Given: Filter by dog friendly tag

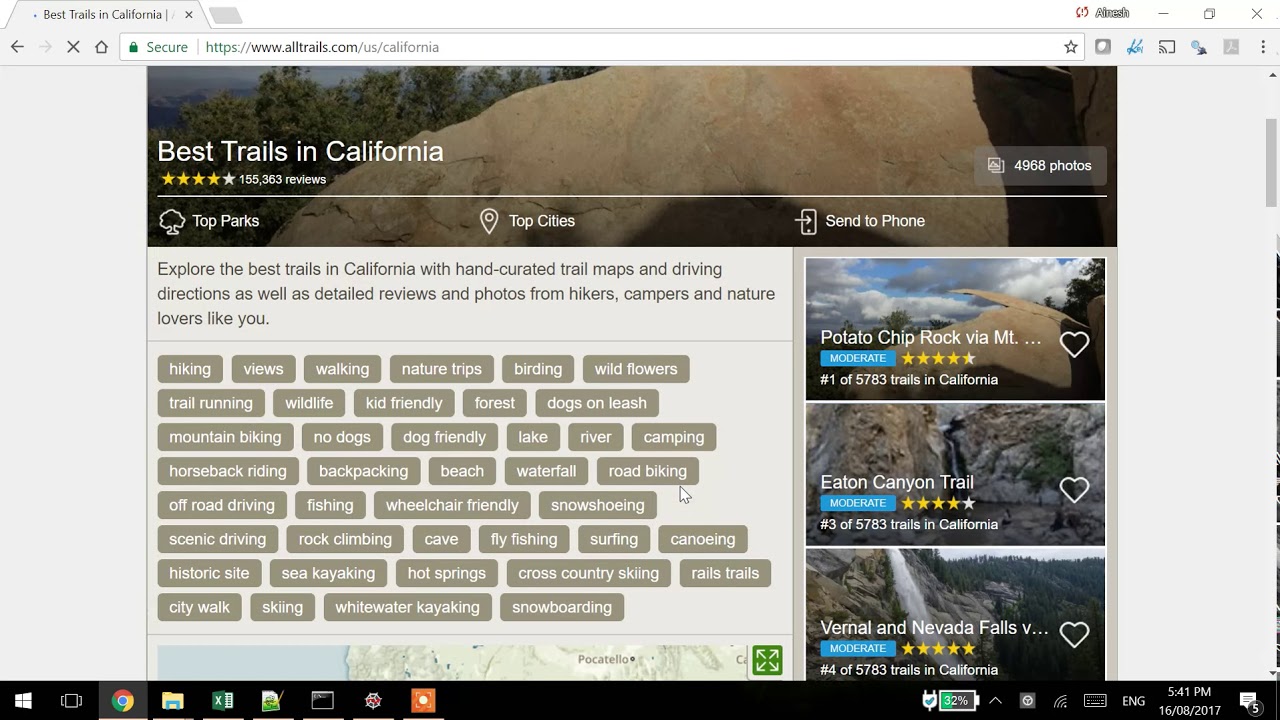Looking at the screenshot, I should click(x=444, y=437).
